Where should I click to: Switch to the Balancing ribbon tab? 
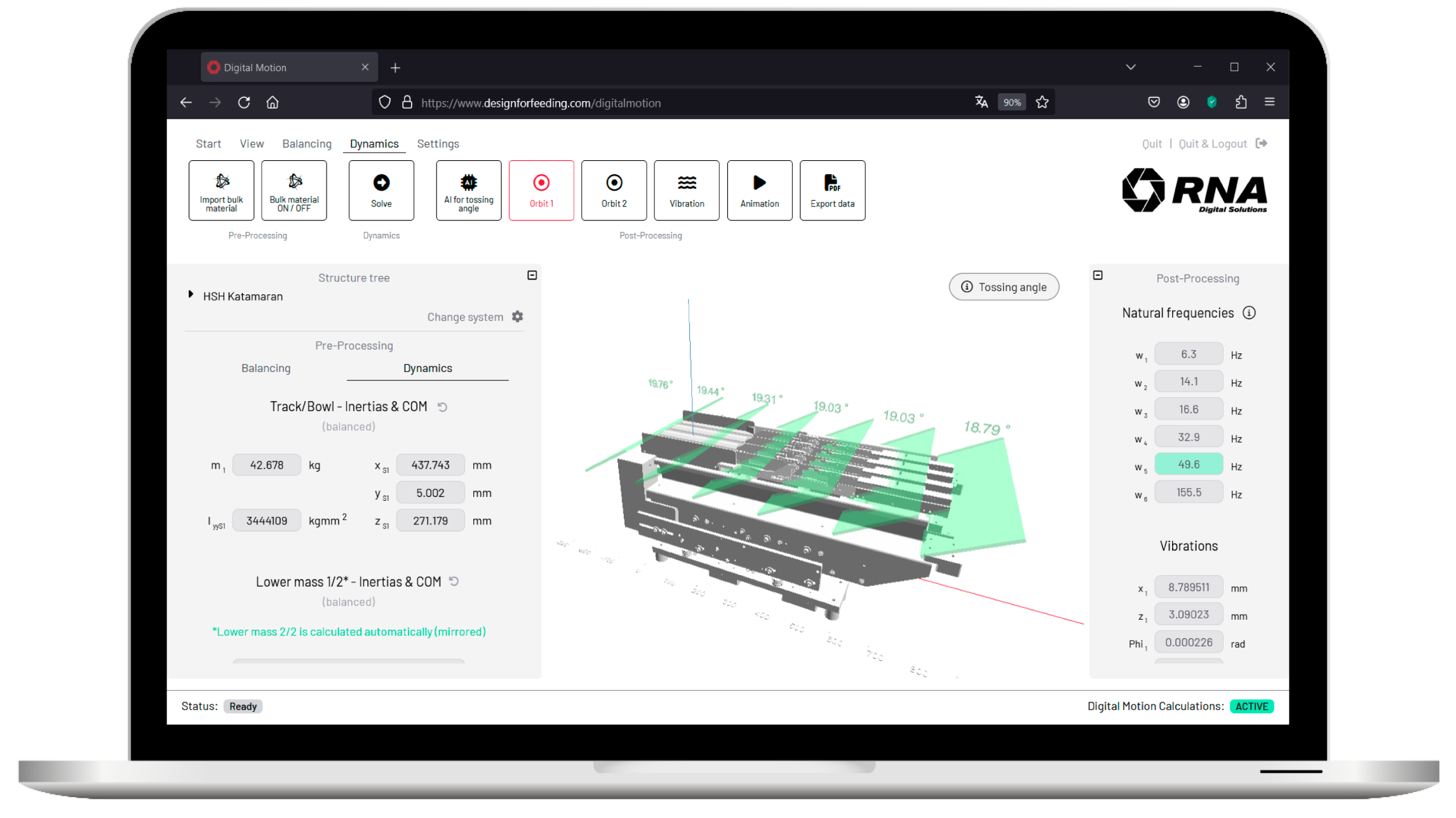307,144
